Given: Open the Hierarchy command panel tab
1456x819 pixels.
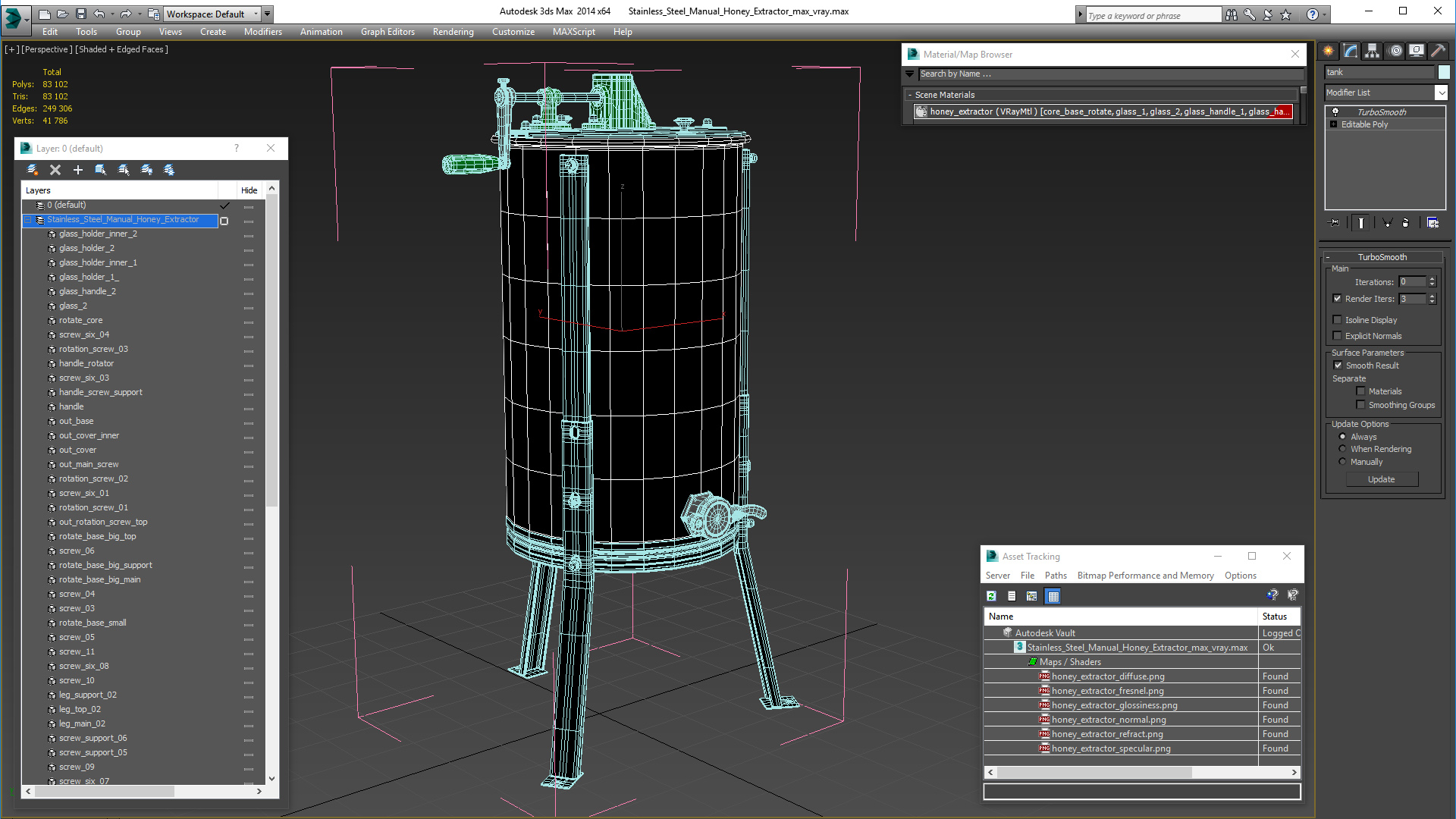Looking at the screenshot, I should (1373, 51).
